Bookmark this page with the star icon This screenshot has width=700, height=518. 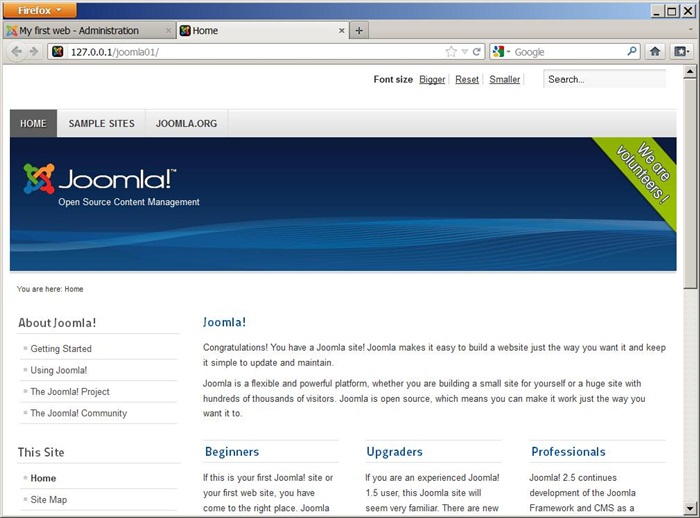451,52
